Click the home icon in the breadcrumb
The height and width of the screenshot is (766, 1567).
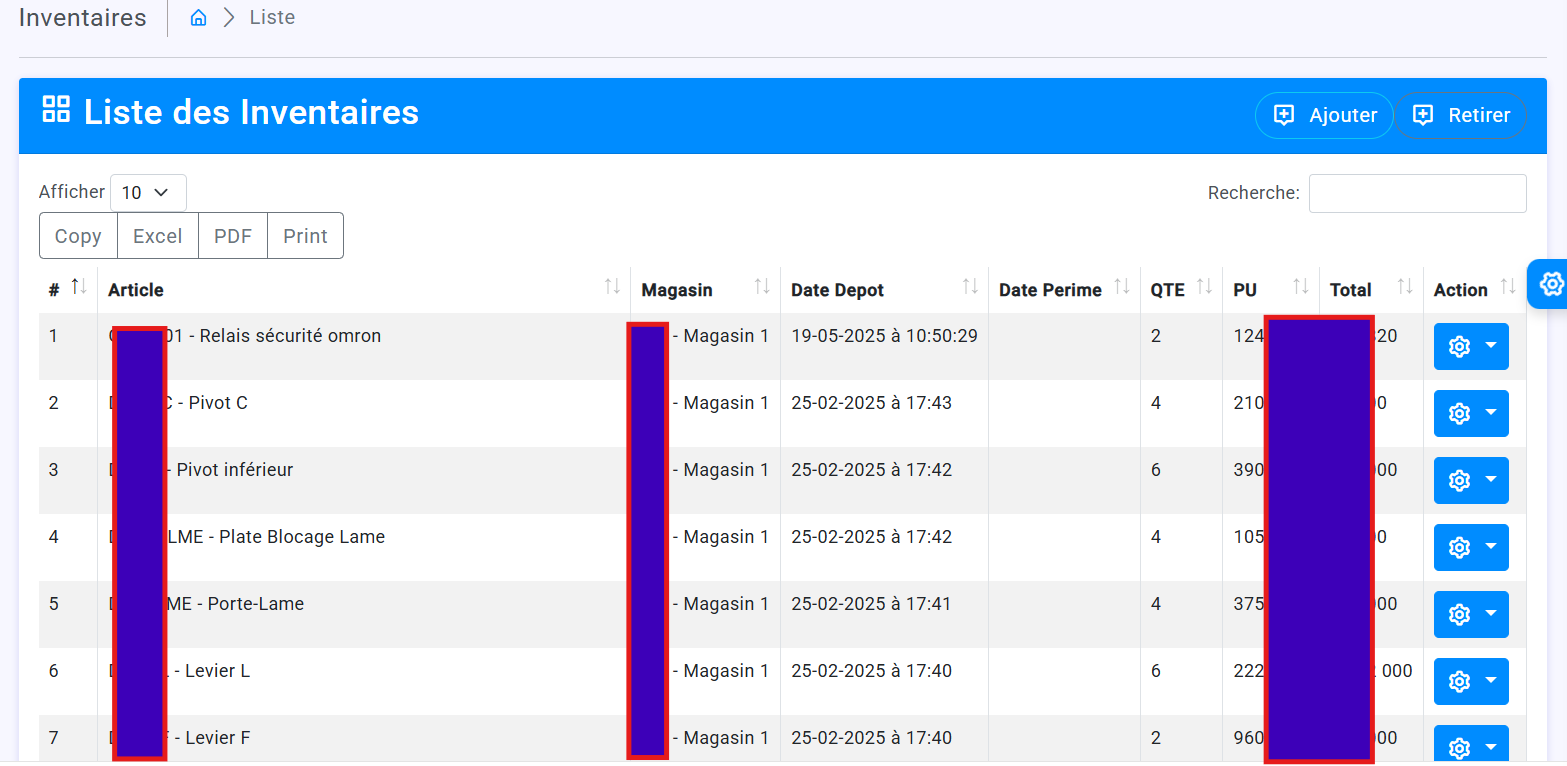197,16
